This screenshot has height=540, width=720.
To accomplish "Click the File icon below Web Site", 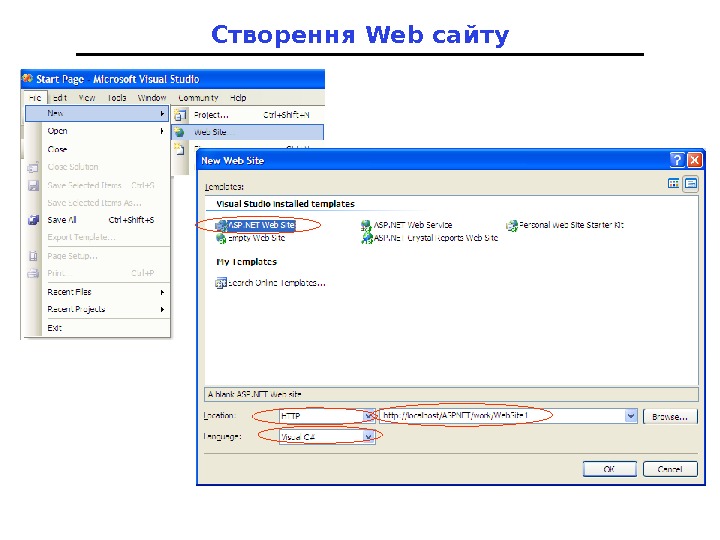I will click(x=179, y=149).
